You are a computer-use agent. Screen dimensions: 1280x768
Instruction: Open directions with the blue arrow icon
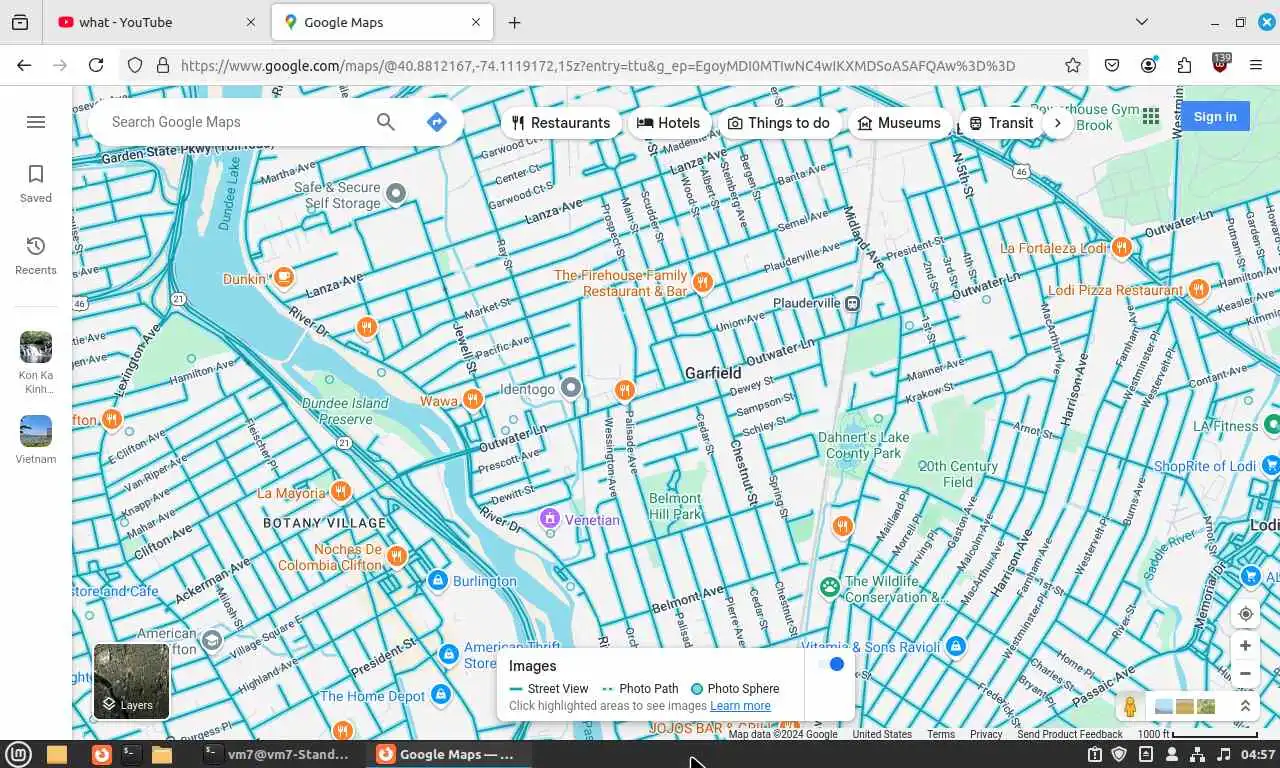pyautogui.click(x=436, y=122)
